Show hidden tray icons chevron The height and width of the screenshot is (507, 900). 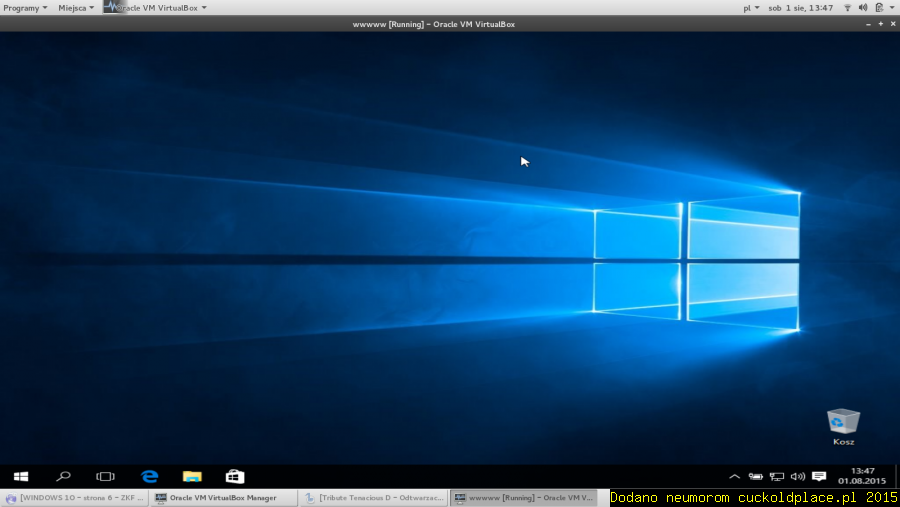(x=734, y=477)
